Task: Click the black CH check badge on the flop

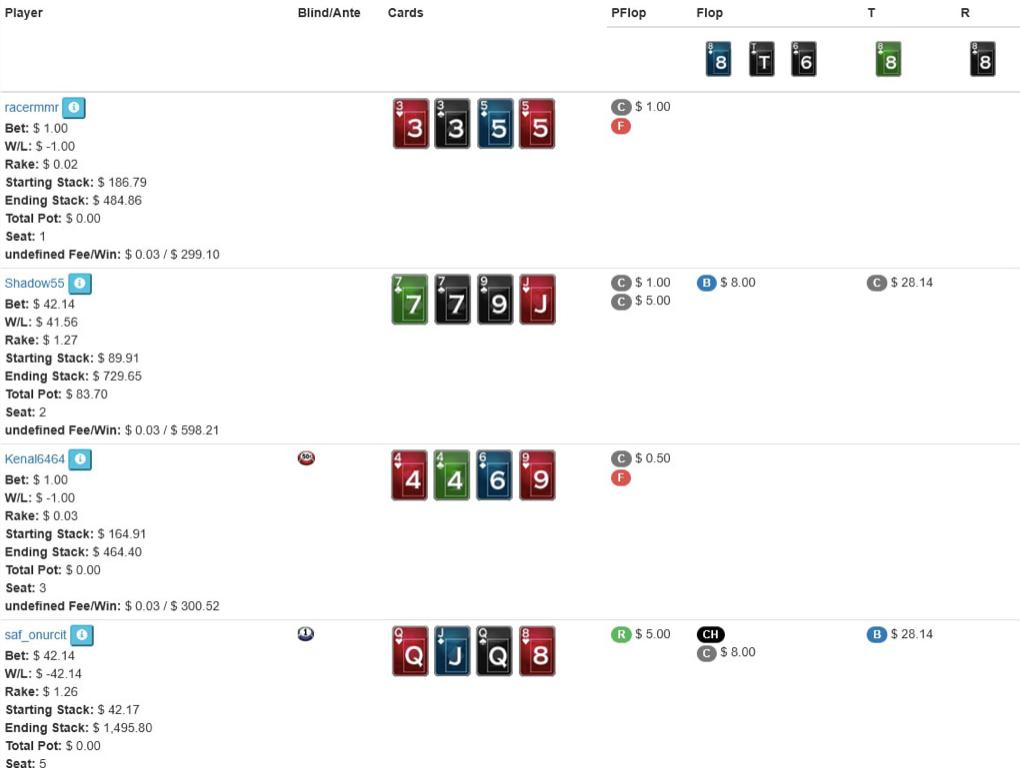Action: click(710, 634)
